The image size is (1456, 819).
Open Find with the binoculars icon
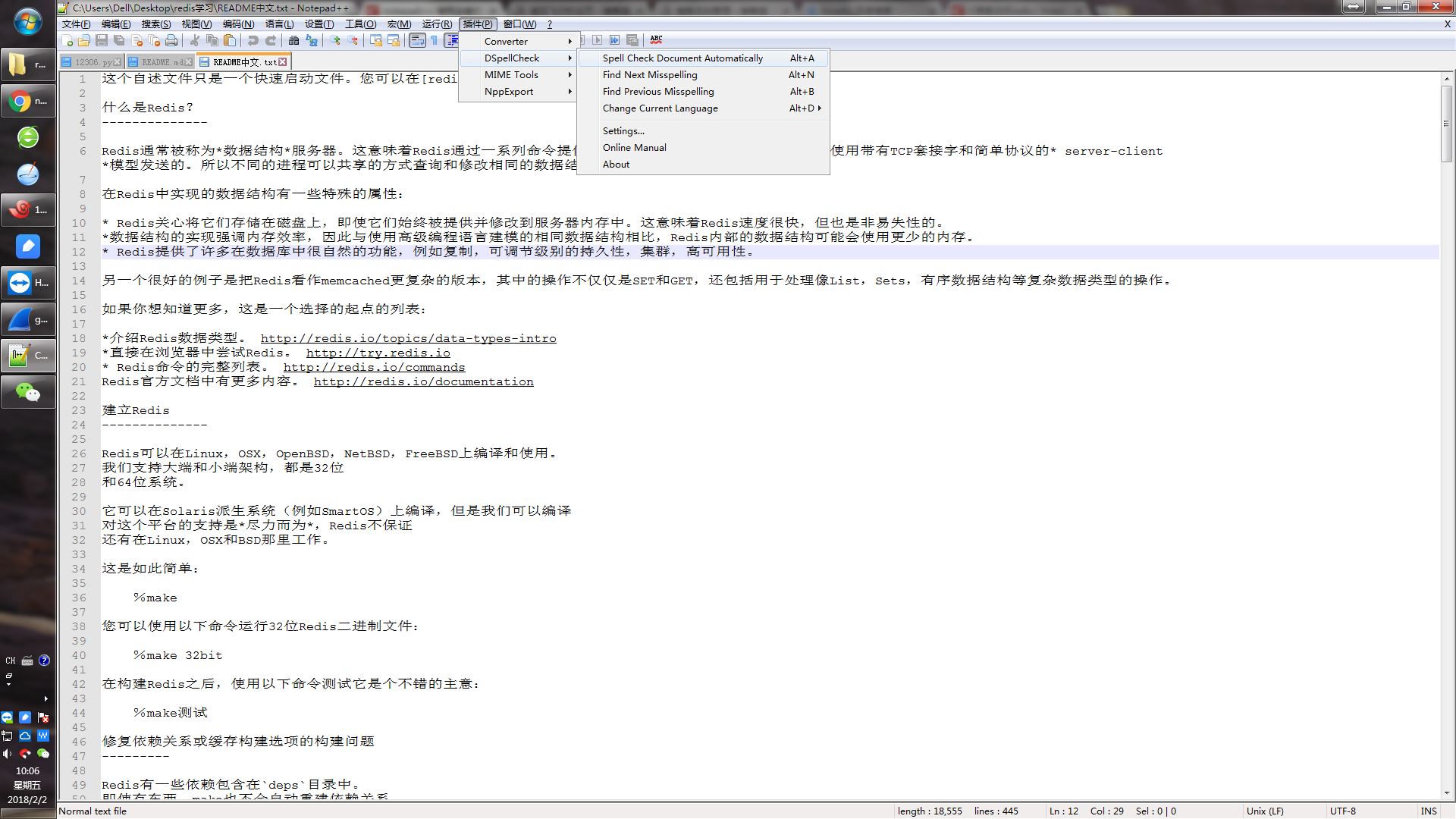294,40
